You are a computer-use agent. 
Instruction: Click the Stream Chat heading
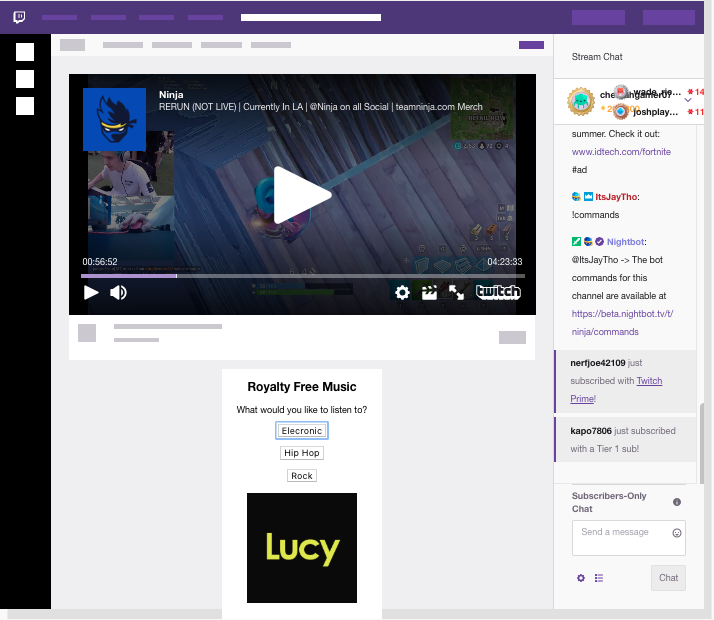click(597, 57)
